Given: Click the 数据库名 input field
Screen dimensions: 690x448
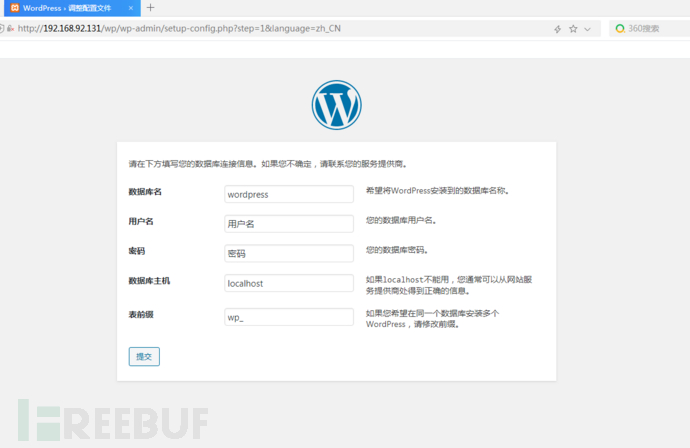Looking at the screenshot, I should [289, 194].
